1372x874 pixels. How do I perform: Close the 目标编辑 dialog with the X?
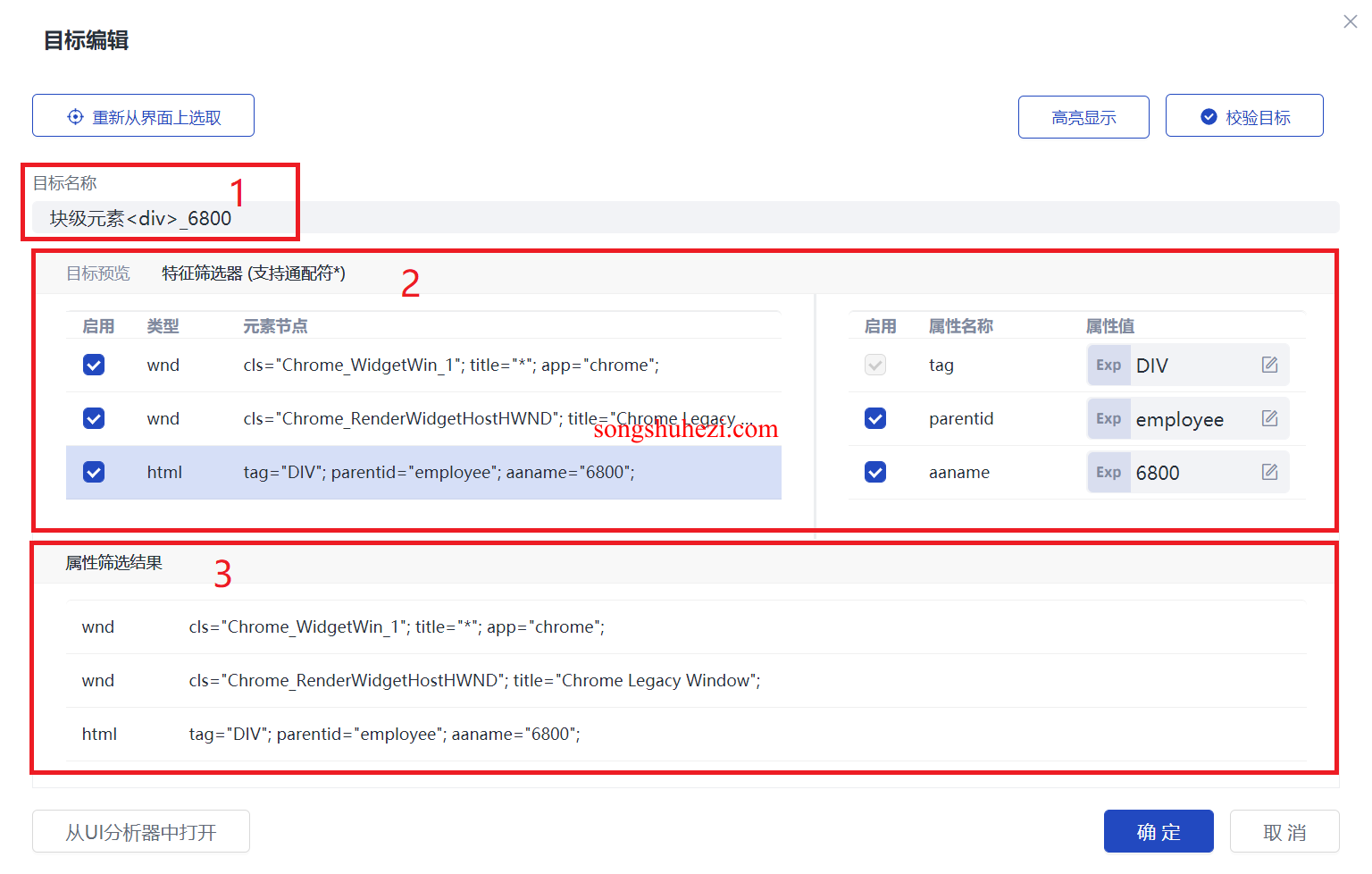1350,21
